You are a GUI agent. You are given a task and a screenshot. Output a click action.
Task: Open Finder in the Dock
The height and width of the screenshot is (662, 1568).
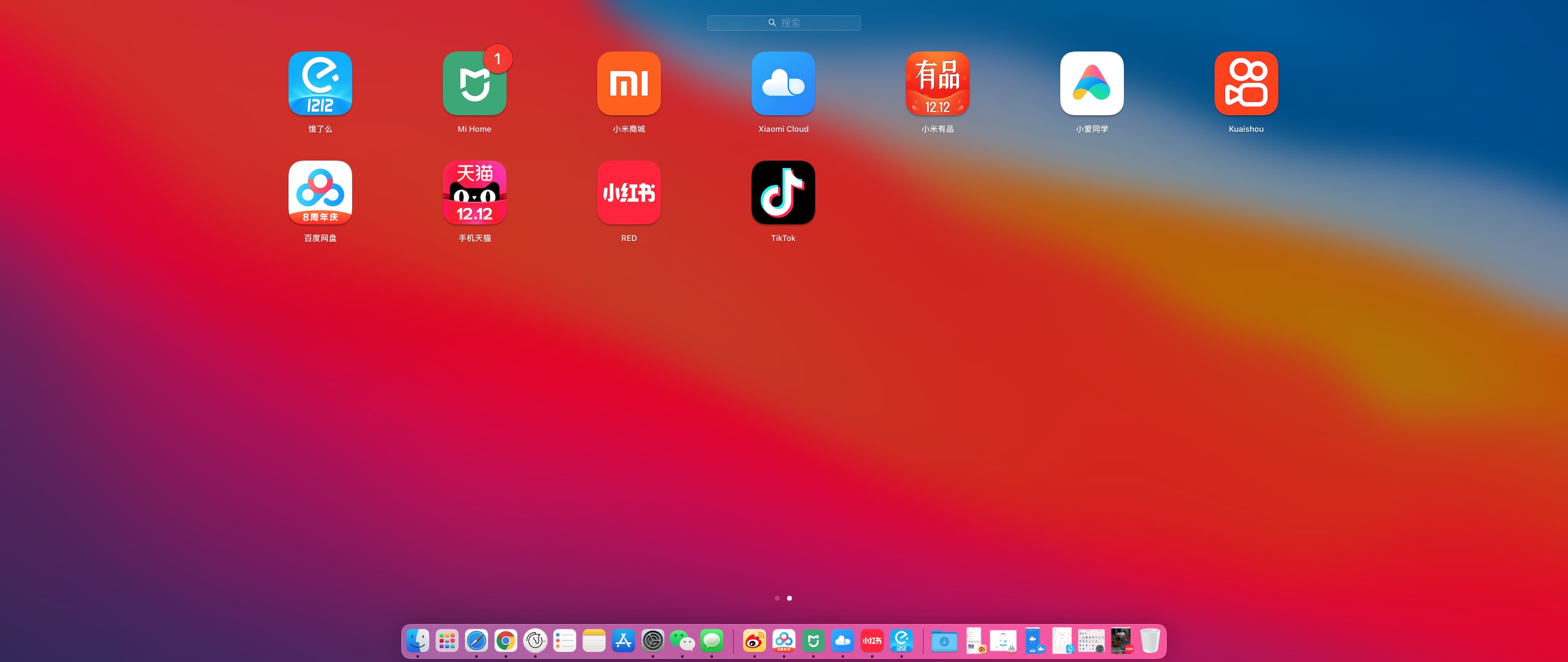click(x=418, y=641)
